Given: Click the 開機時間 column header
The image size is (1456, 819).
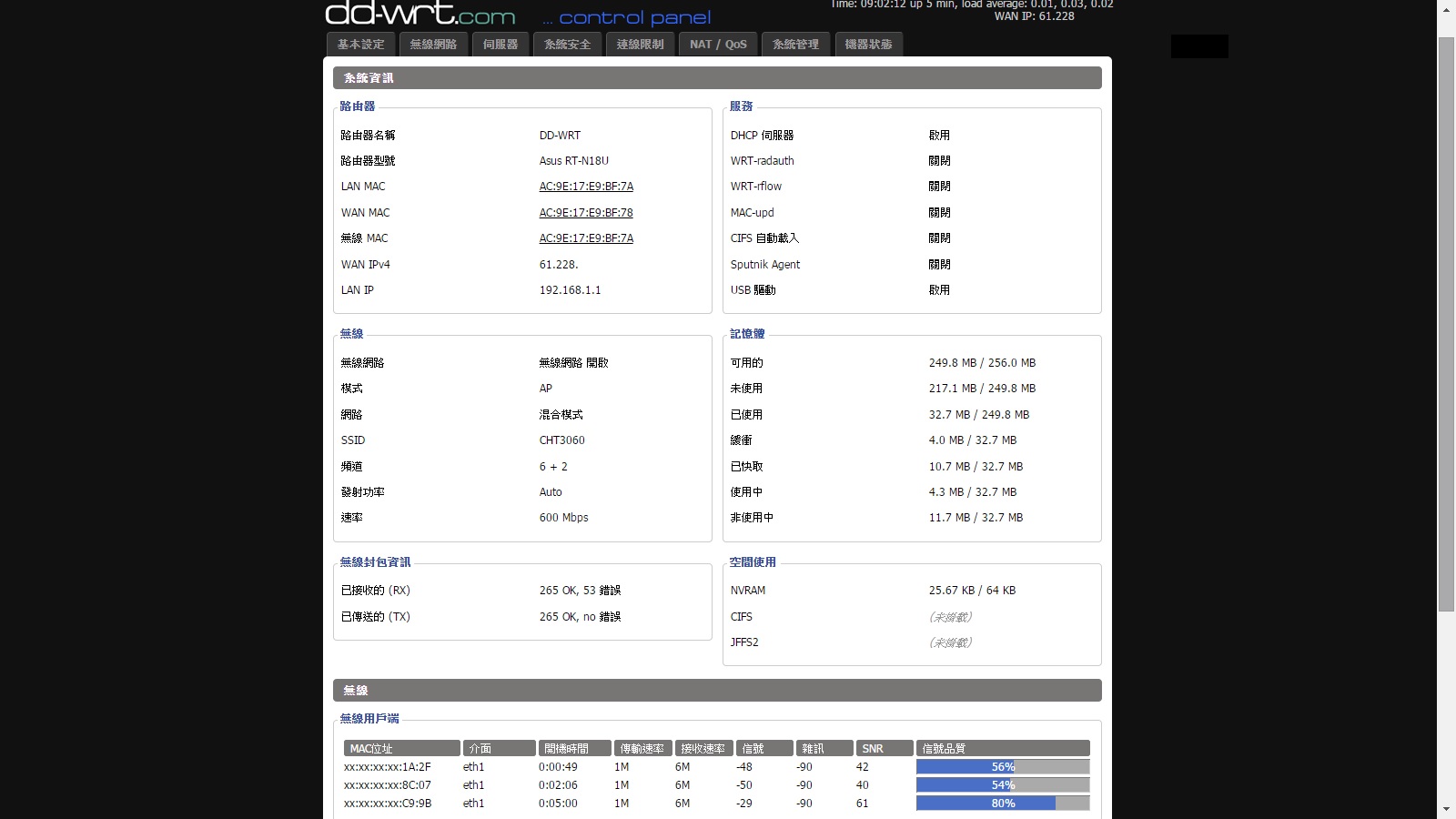Looking at the screenshot, I should pyautogui.click(x=575, y=749).
